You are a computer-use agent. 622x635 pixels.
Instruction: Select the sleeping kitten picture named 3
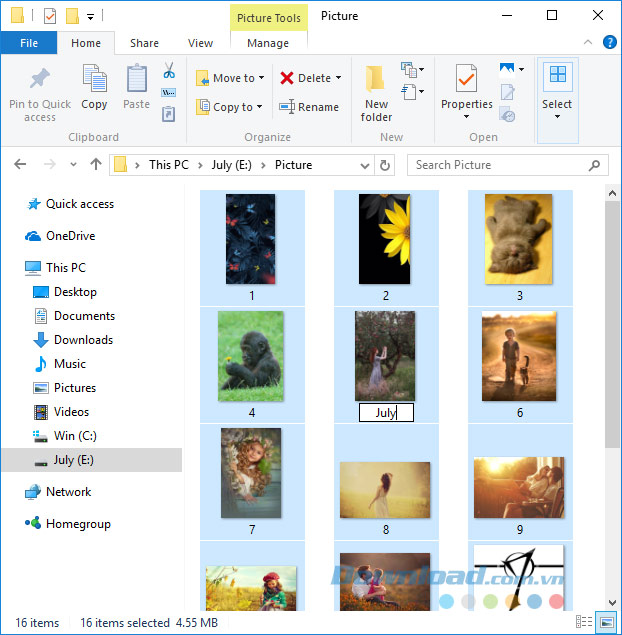pos(519,239)
